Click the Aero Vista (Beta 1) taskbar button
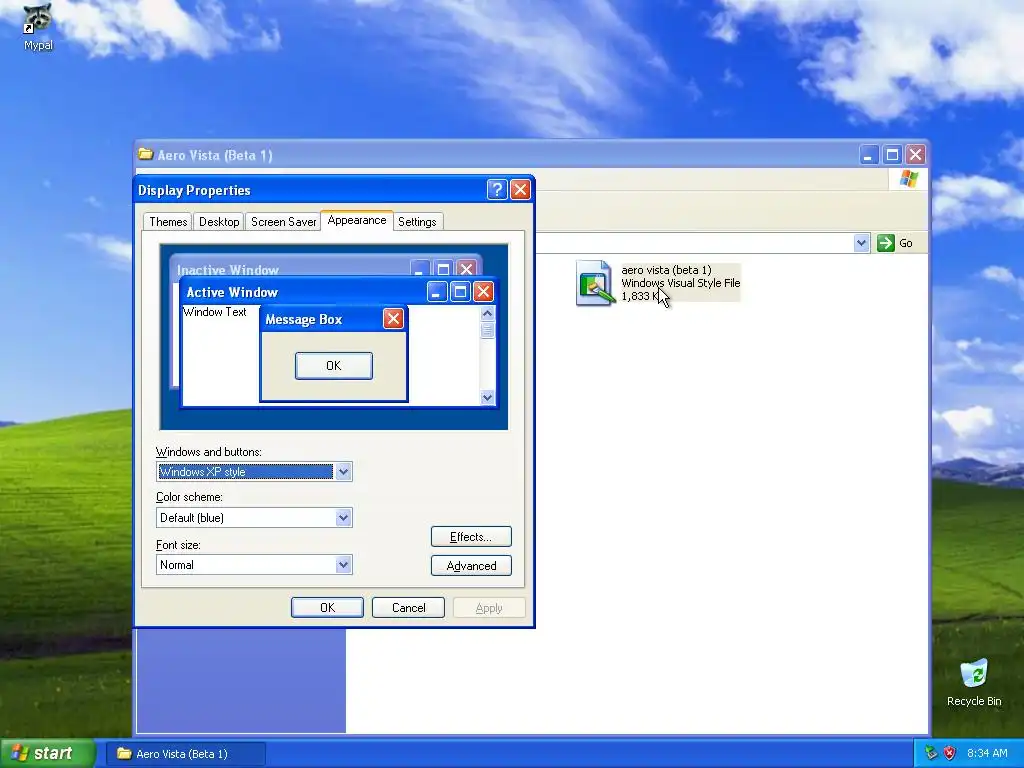This screenshot has width=1024, height=768. pos(186,754)
